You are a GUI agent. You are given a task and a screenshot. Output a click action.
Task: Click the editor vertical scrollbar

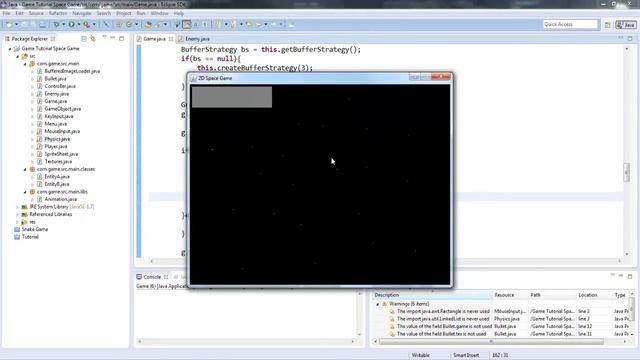[x=627, y=172]
